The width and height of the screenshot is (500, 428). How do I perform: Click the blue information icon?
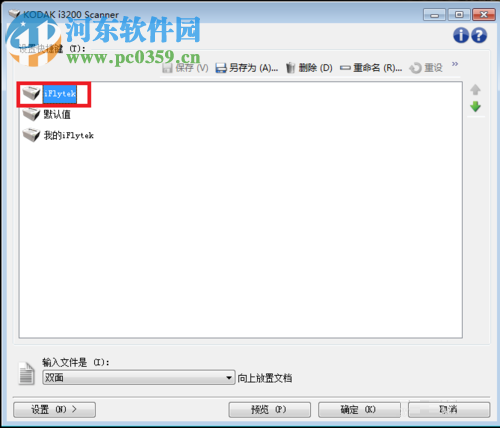[x=461, y=35]
